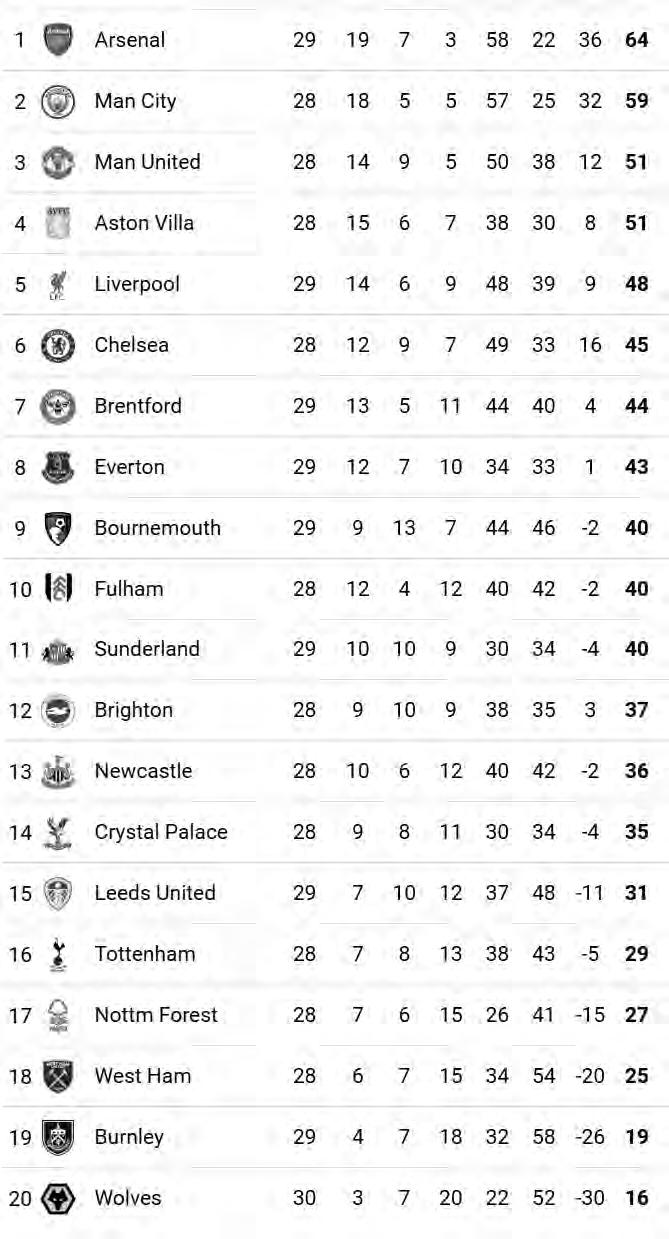Click the West Ham crest

click(58, 1076)
